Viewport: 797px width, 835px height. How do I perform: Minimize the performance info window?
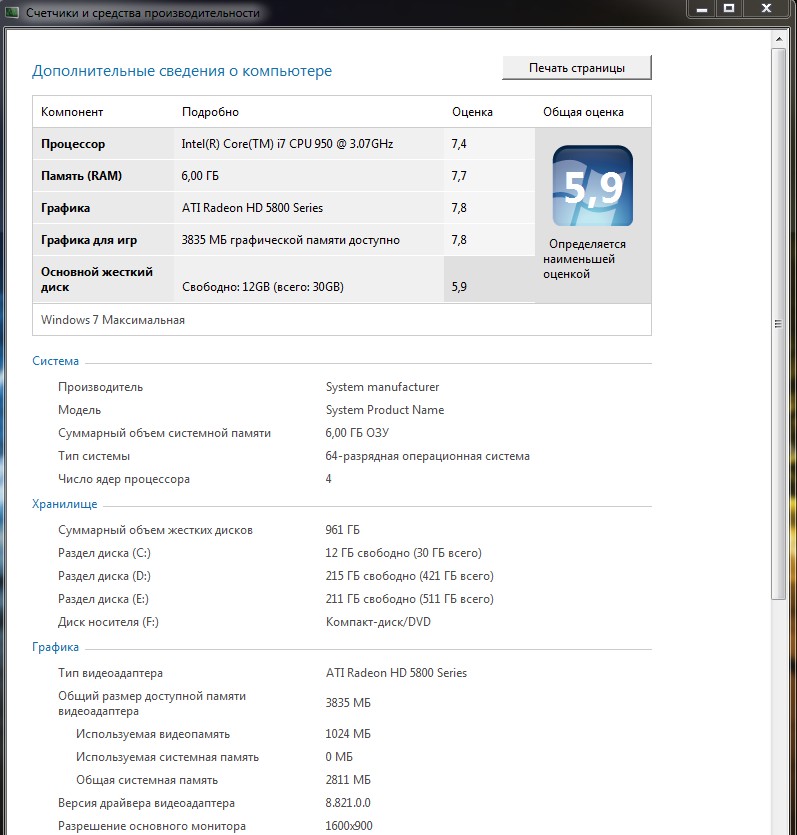point(702,9)
